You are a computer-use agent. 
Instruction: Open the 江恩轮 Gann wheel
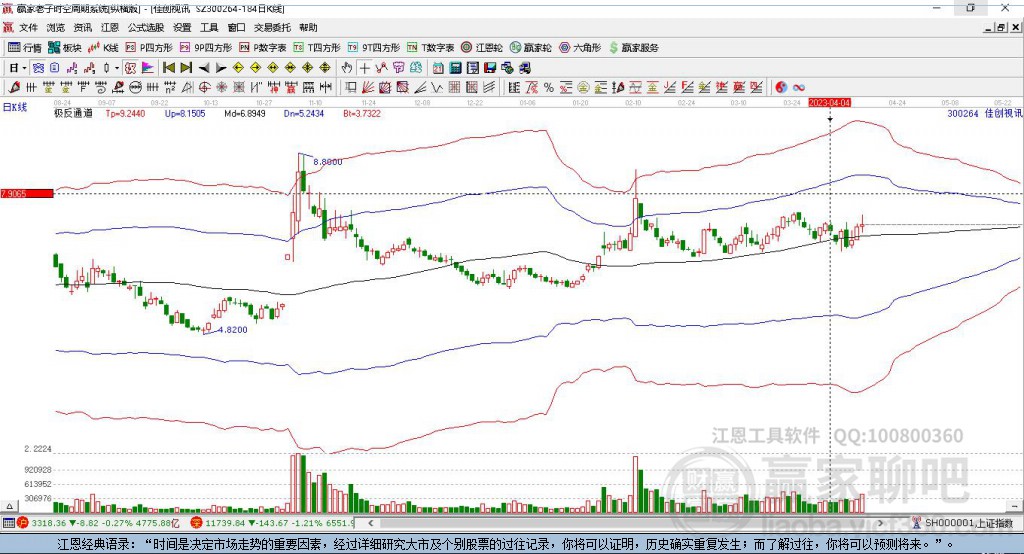482,48
